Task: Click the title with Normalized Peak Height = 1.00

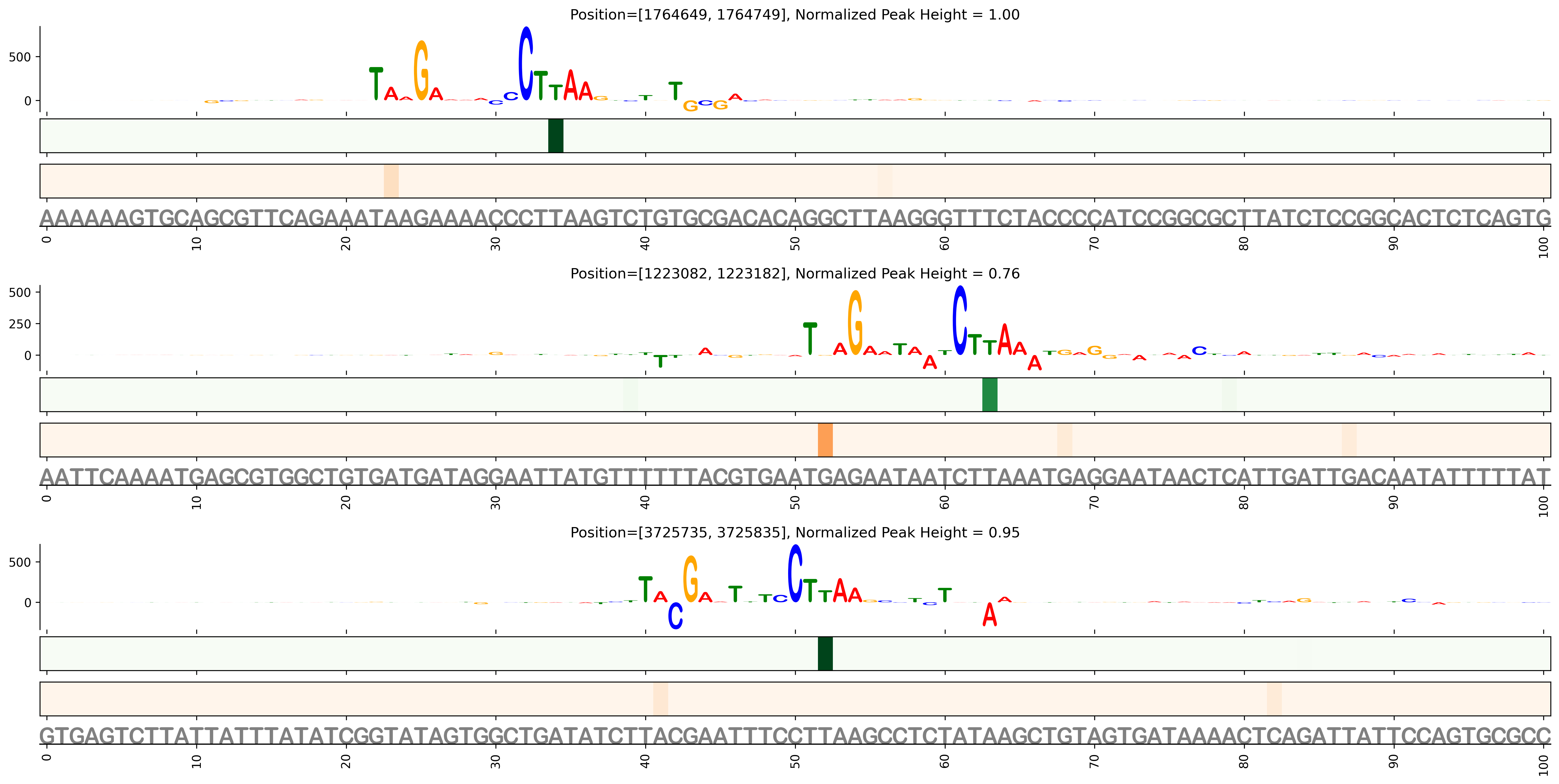Action: (x=795, y=15)
